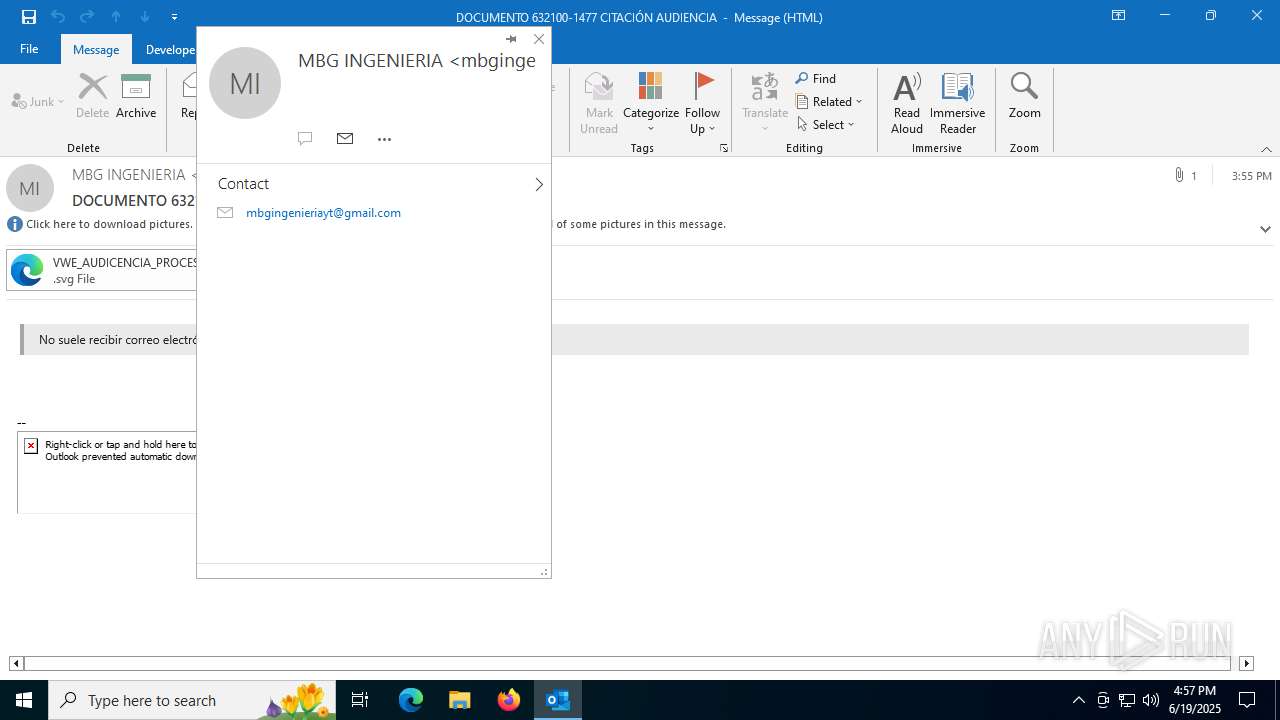
Task: Click the attachment paperclip indicator
Action: [x=1185, y=176]
